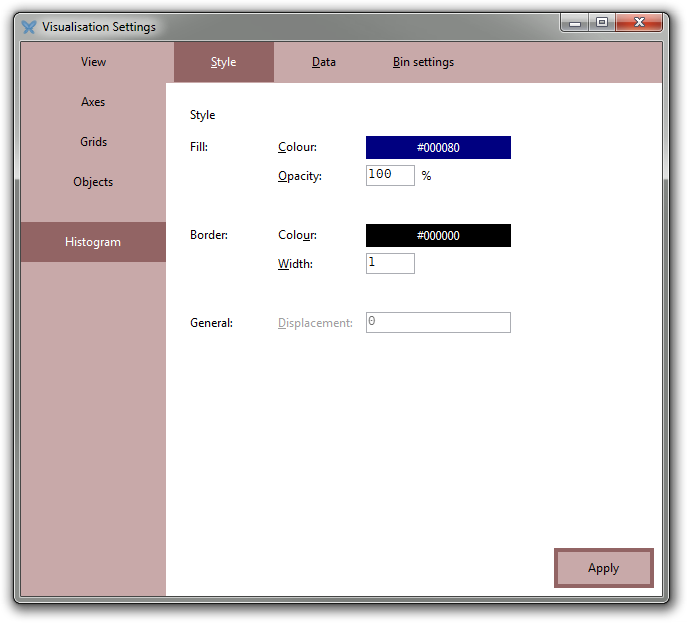
Task: Maximize the Visualisation Settings window
Action: click(602, 23)
